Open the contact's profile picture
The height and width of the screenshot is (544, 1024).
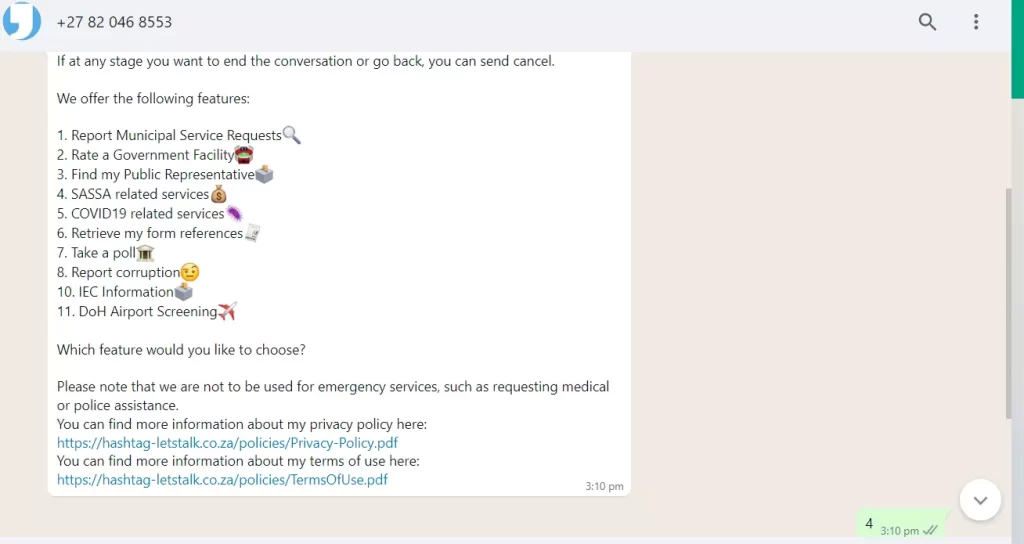click(x=22, y=21)
